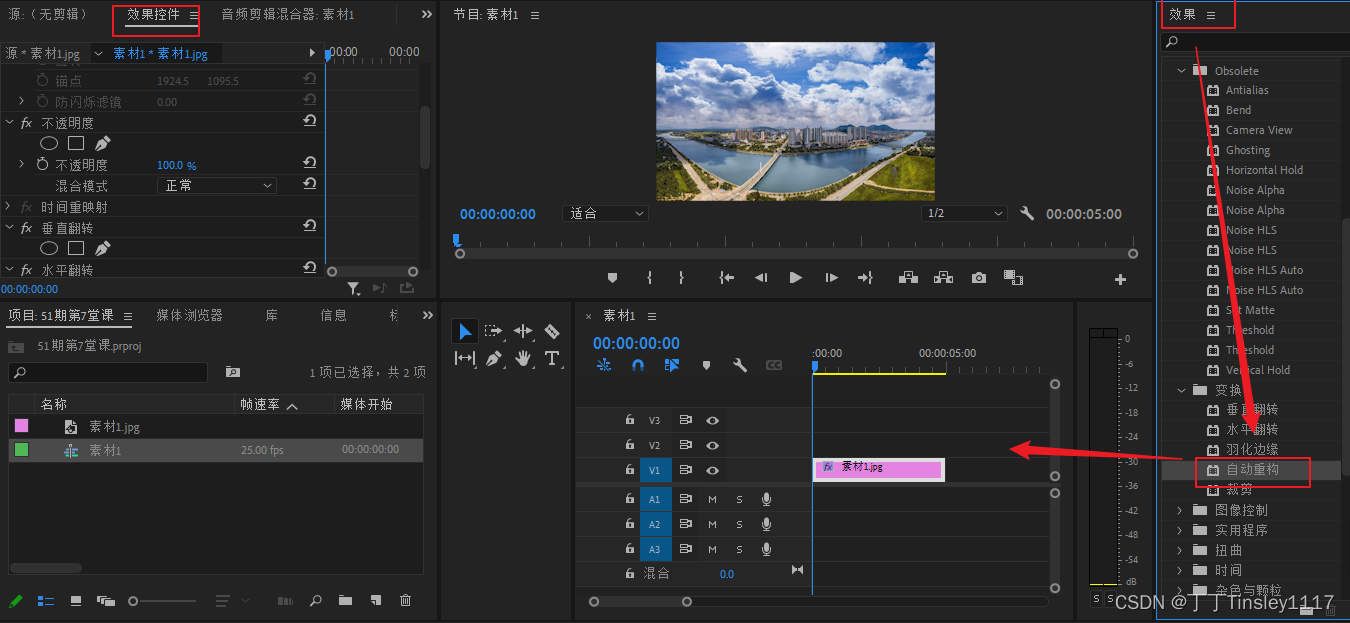
Task: Open the 混合模式 dropdown showing 正常
Action: [x=217, y=185]
